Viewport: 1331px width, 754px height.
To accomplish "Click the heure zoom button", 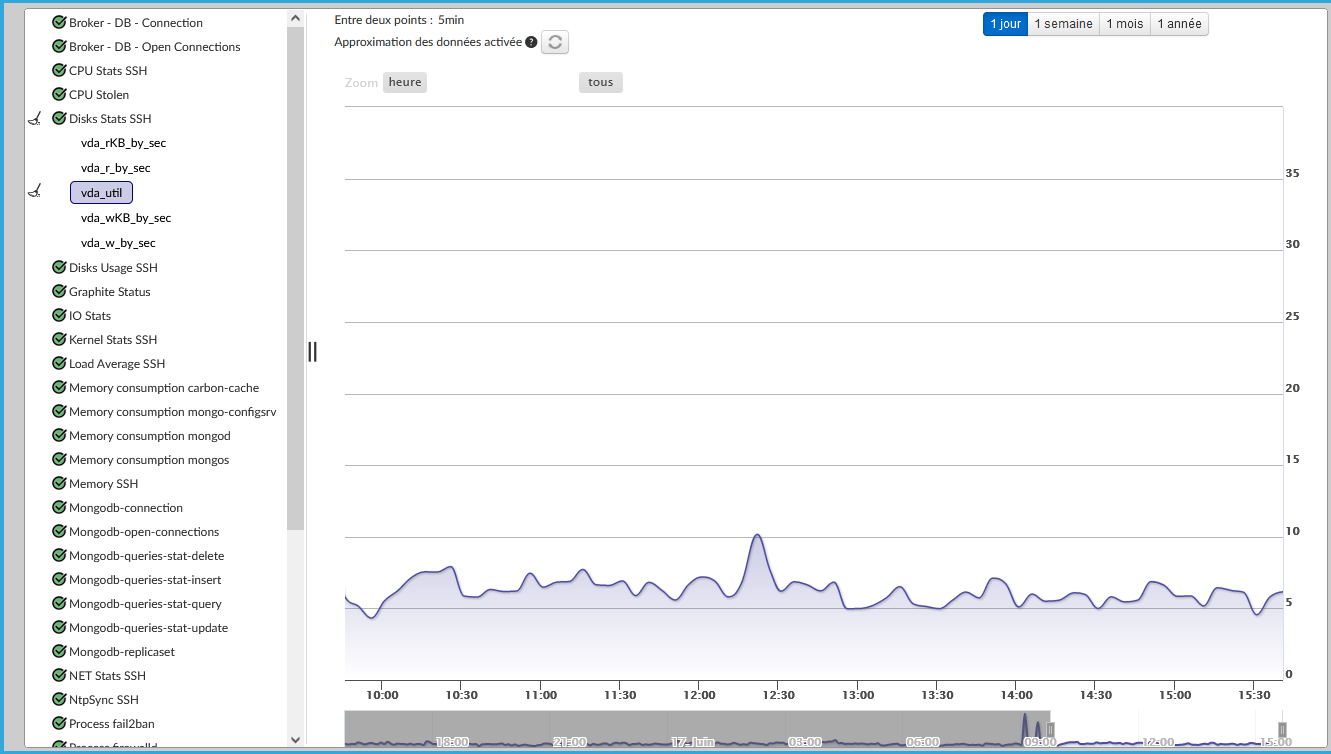I will pos(405,82).
